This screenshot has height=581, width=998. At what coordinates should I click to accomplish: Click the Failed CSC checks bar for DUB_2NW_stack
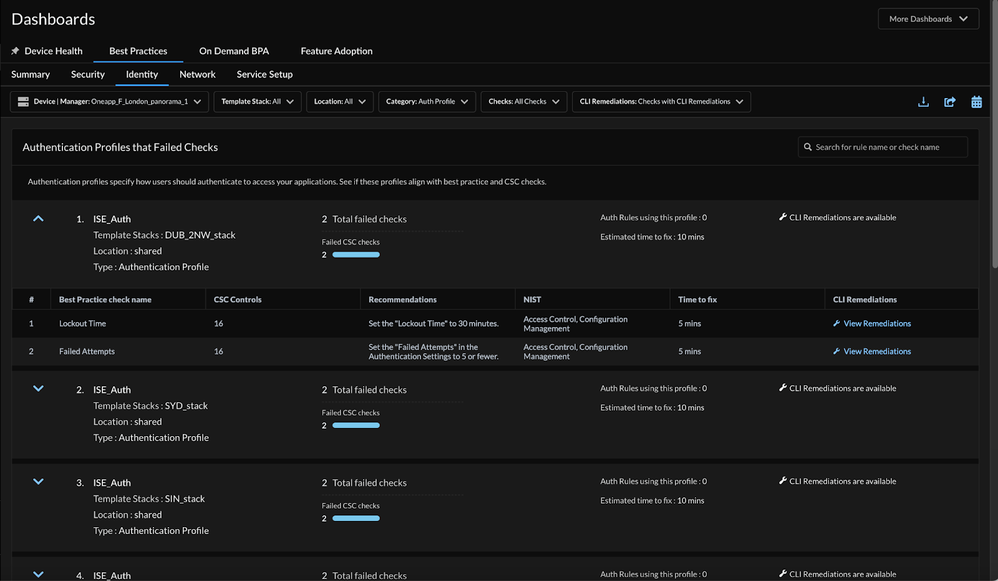point(356,255)
